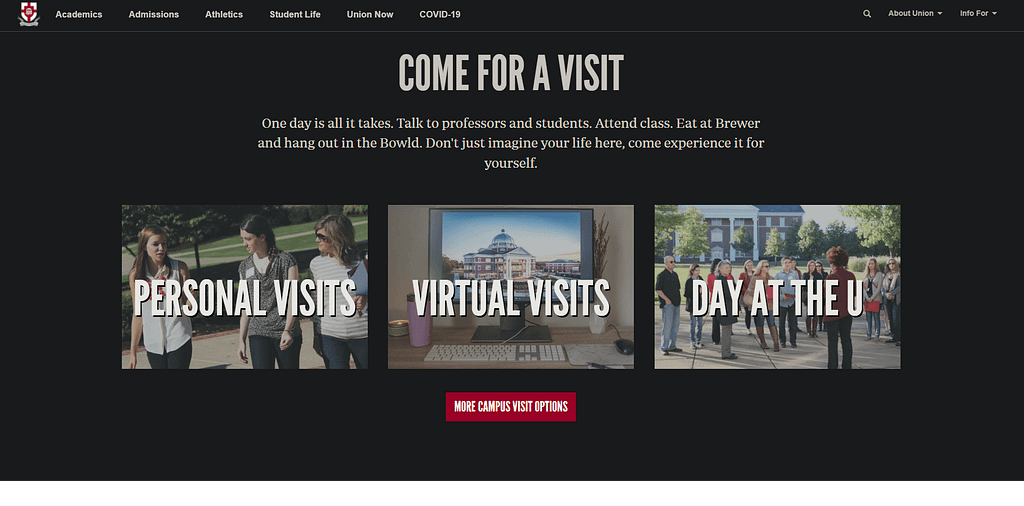Expand the About Union dropdown

(x=915, y=14)
